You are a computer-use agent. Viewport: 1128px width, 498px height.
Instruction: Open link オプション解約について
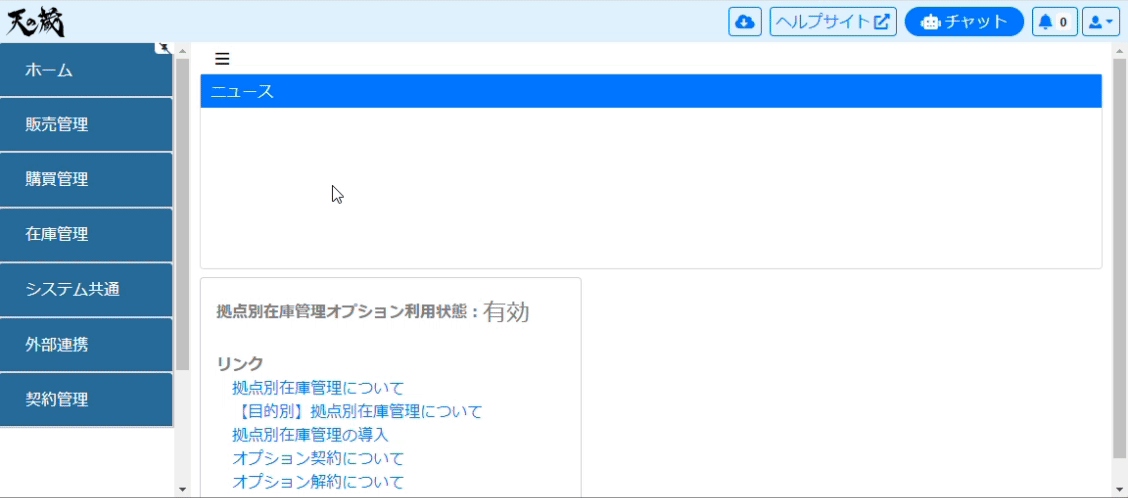click(318, 481)
